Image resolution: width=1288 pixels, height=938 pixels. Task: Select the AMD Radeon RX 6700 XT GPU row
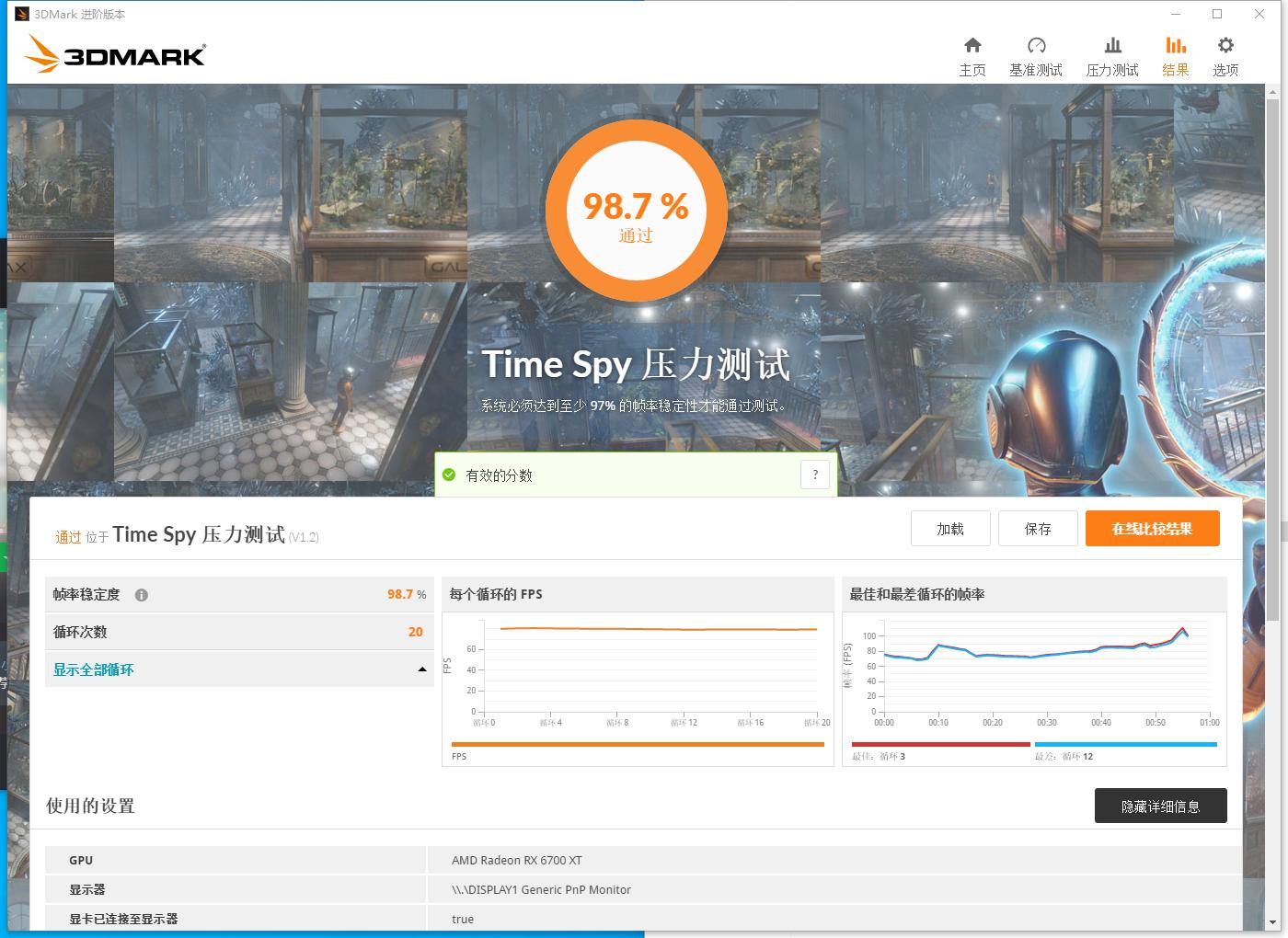coord(515,860)
